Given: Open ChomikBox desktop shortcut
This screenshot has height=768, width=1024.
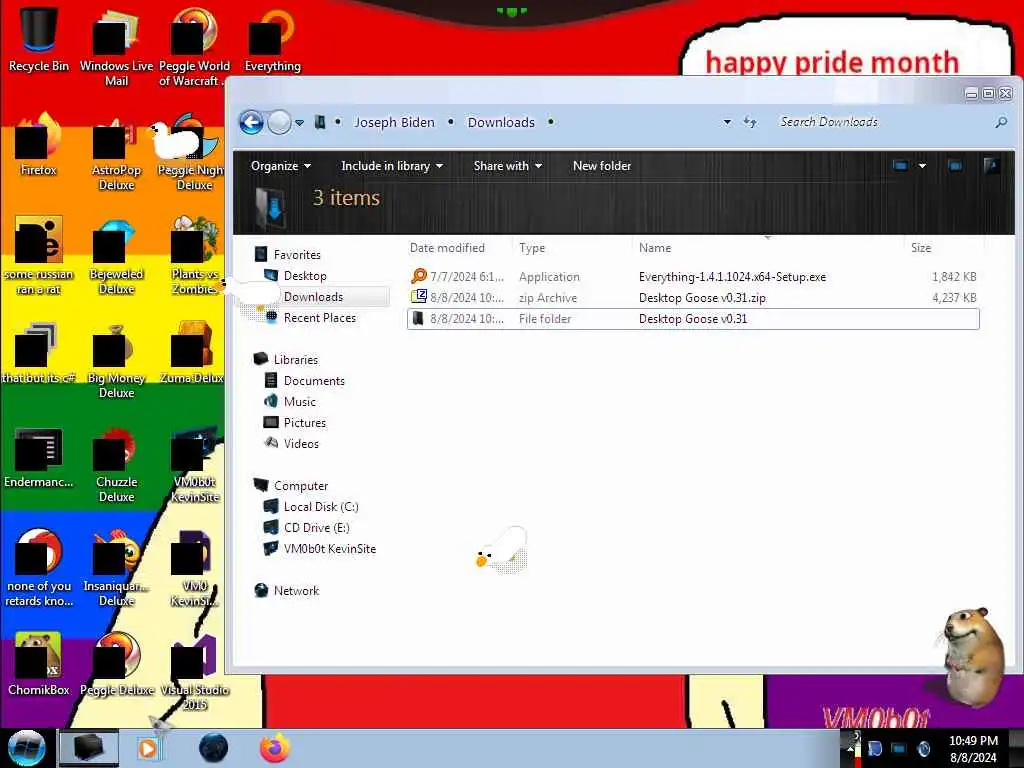Looking at the screenshot, I should (x=38, y=664).
